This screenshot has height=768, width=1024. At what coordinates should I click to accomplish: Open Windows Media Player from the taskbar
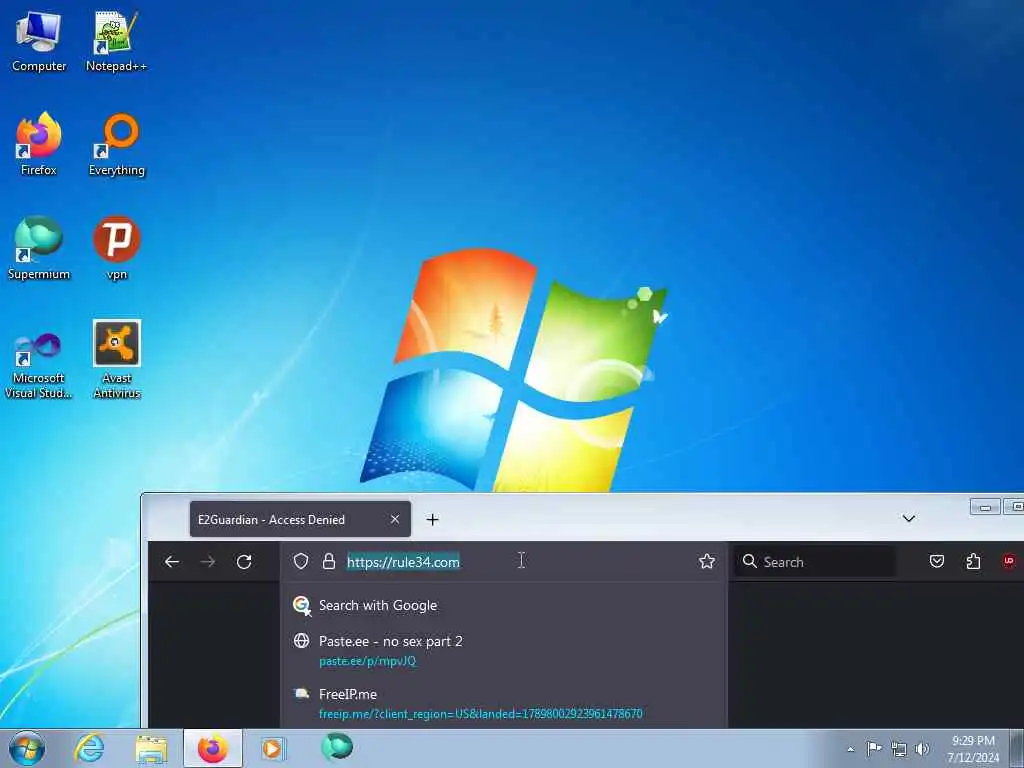click(272, 748)
